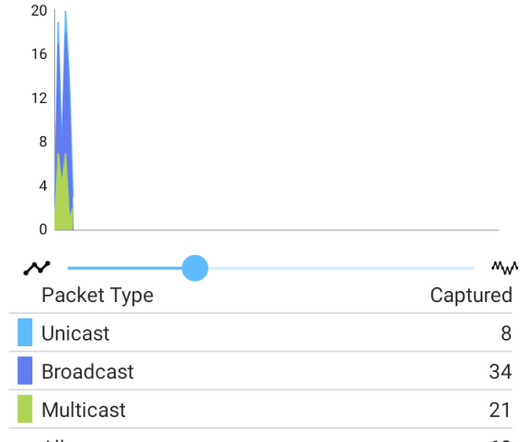Click the y-axis label 20

coord(39,11)
